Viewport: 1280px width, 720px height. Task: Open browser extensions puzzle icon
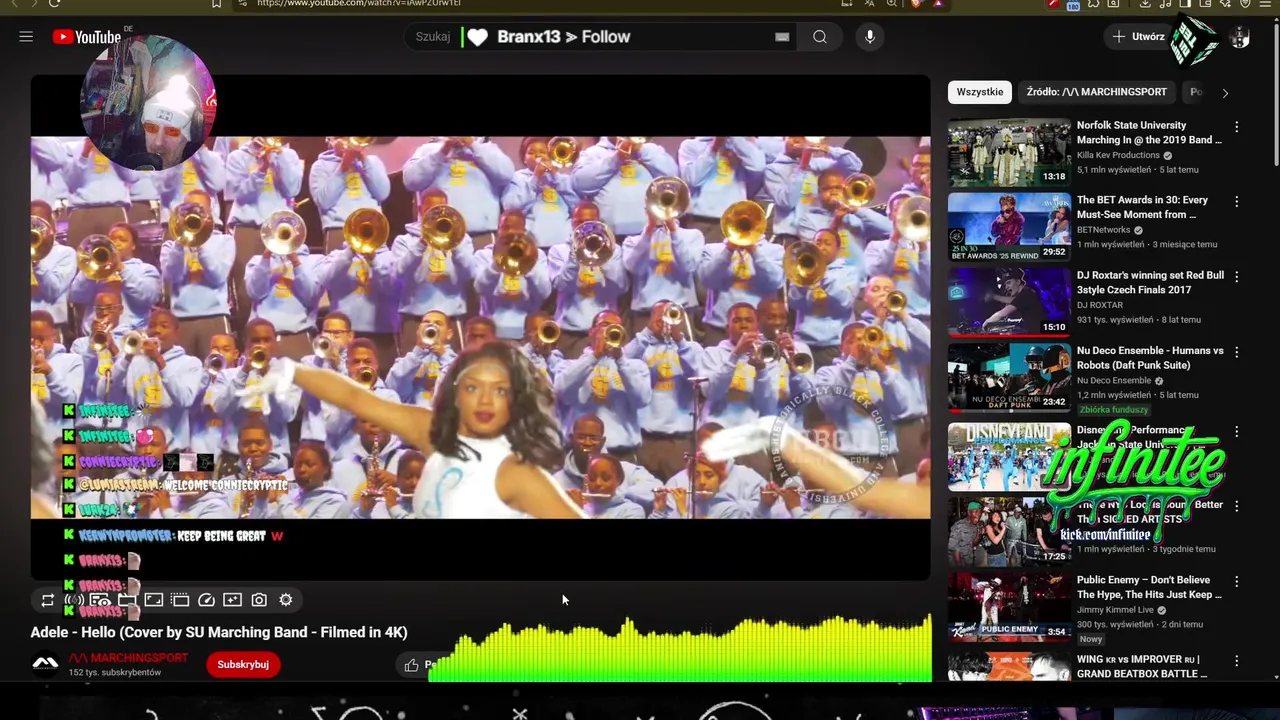tap(1093, 3)
